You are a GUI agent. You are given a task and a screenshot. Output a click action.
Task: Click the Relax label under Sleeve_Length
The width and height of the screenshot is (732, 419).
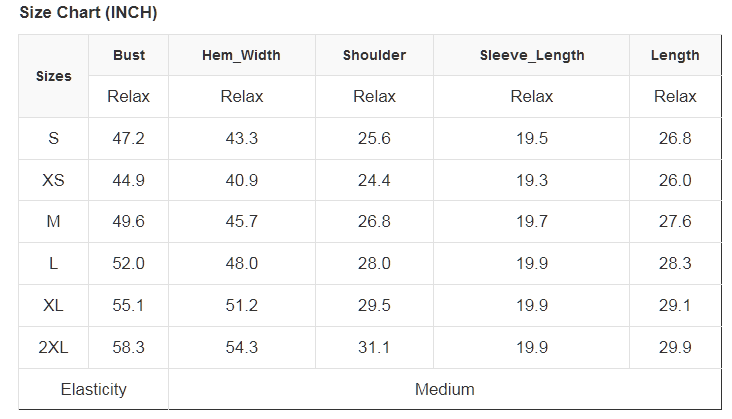[x=531, y=97]
